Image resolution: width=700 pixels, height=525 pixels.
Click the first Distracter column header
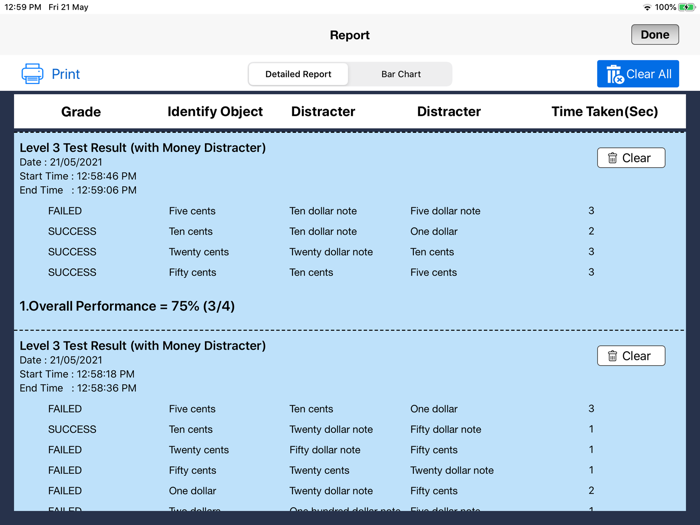click(x=323, y=112)
